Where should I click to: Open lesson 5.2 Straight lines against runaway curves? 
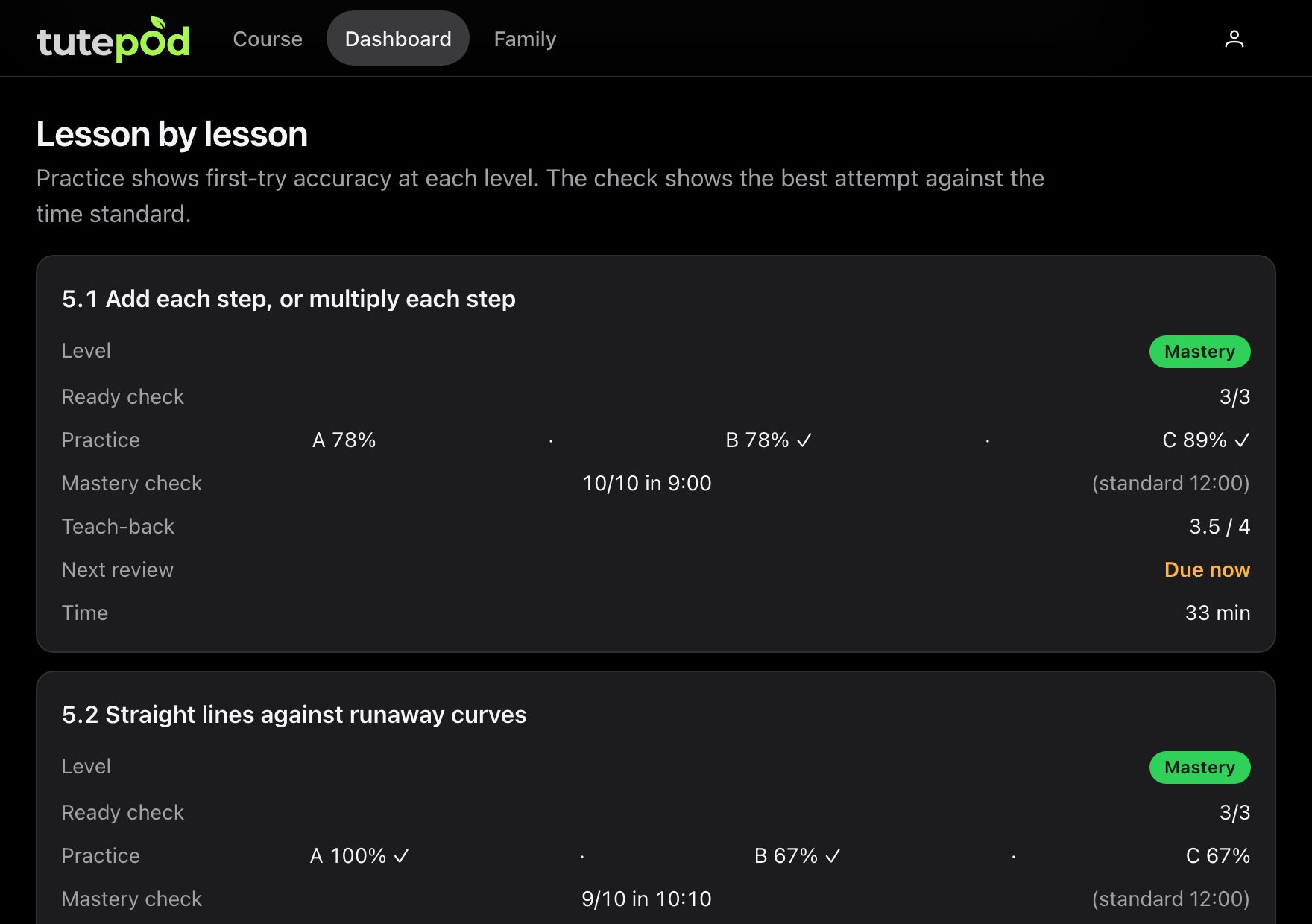[x=294, y=715]
